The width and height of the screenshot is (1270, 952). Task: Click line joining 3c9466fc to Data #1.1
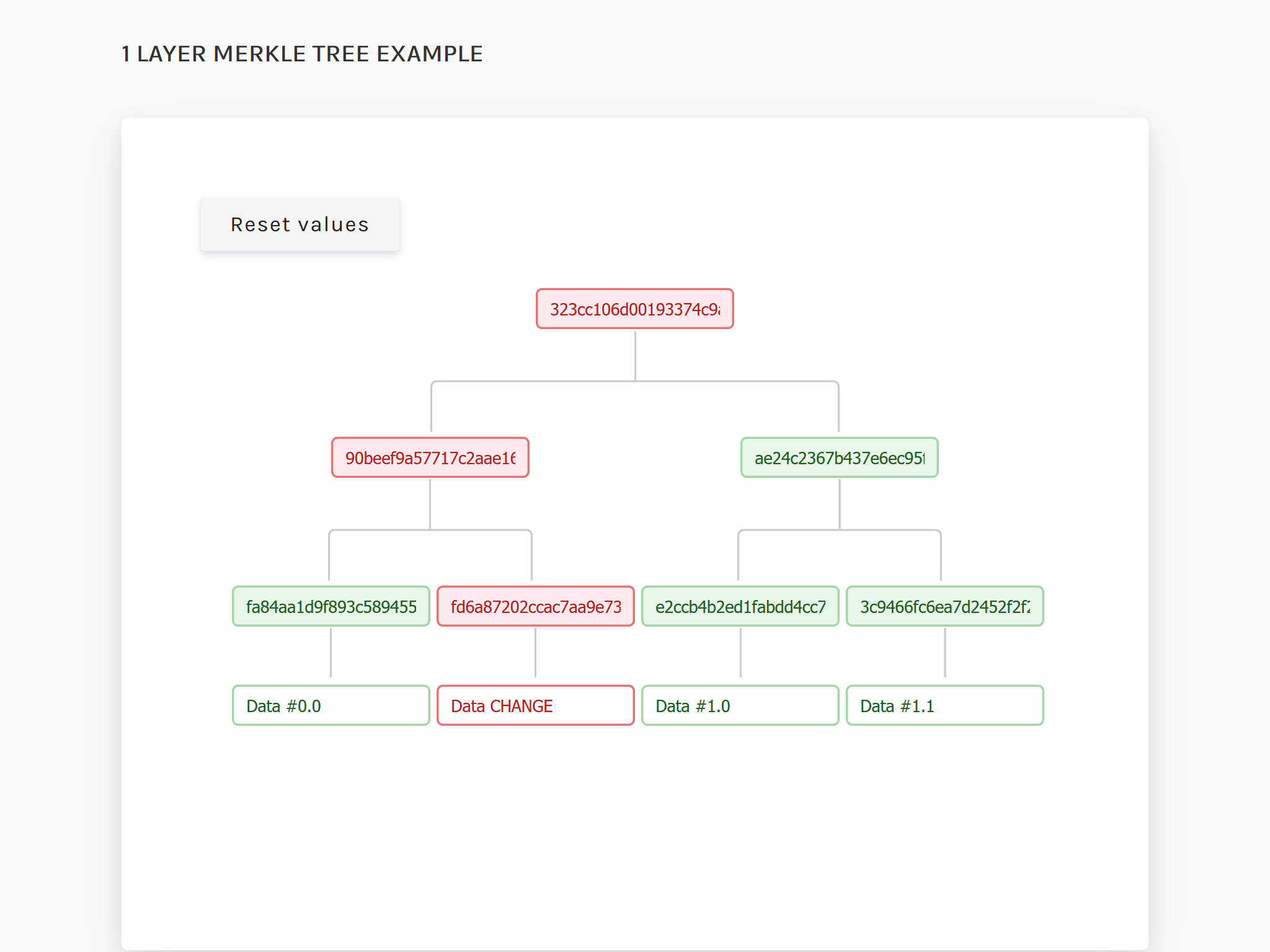[945, 653]
